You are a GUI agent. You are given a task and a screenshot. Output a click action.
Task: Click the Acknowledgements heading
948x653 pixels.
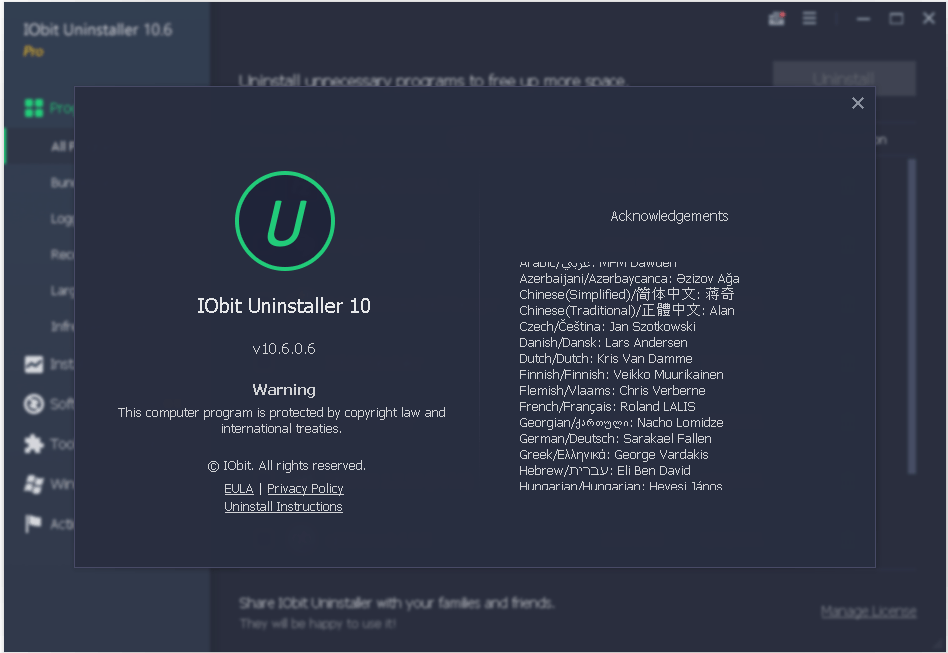(669, 216)
